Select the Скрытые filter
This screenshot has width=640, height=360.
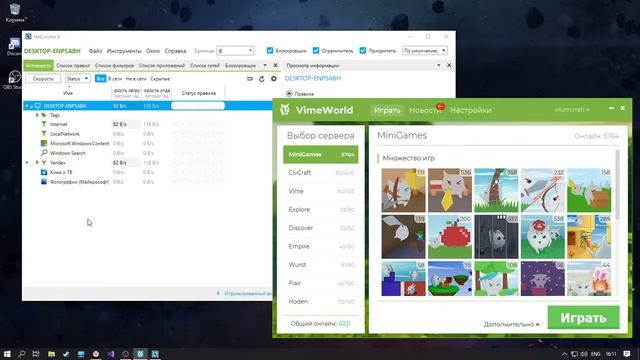click(160, 79)
